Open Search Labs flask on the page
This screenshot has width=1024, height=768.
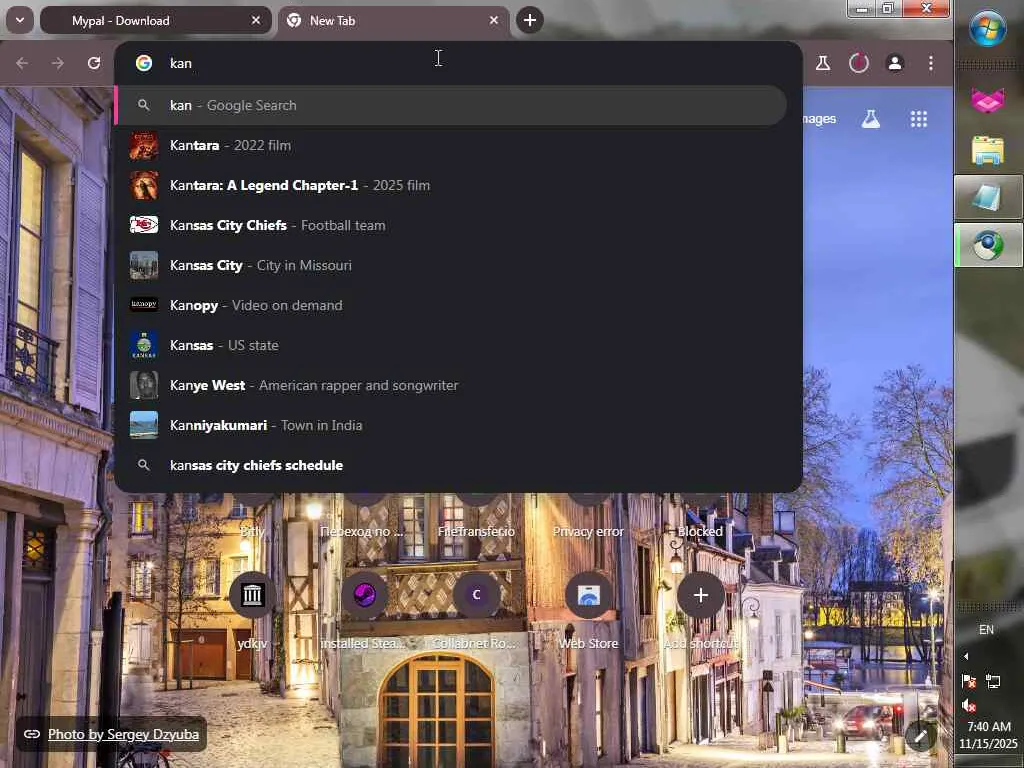click(870, 119)
